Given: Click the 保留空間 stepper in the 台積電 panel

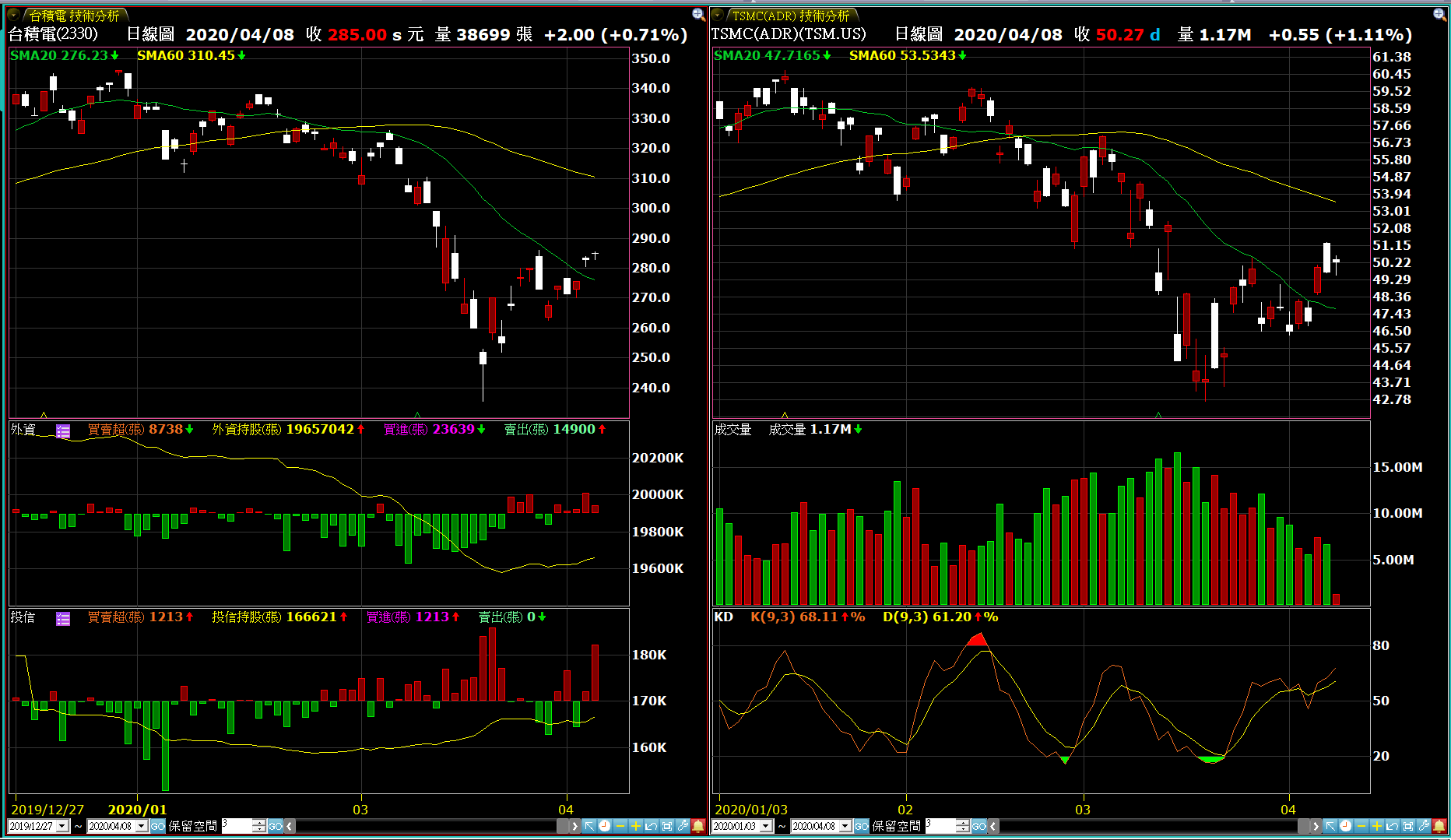Looking at the screenshot, I should (258, 826).
